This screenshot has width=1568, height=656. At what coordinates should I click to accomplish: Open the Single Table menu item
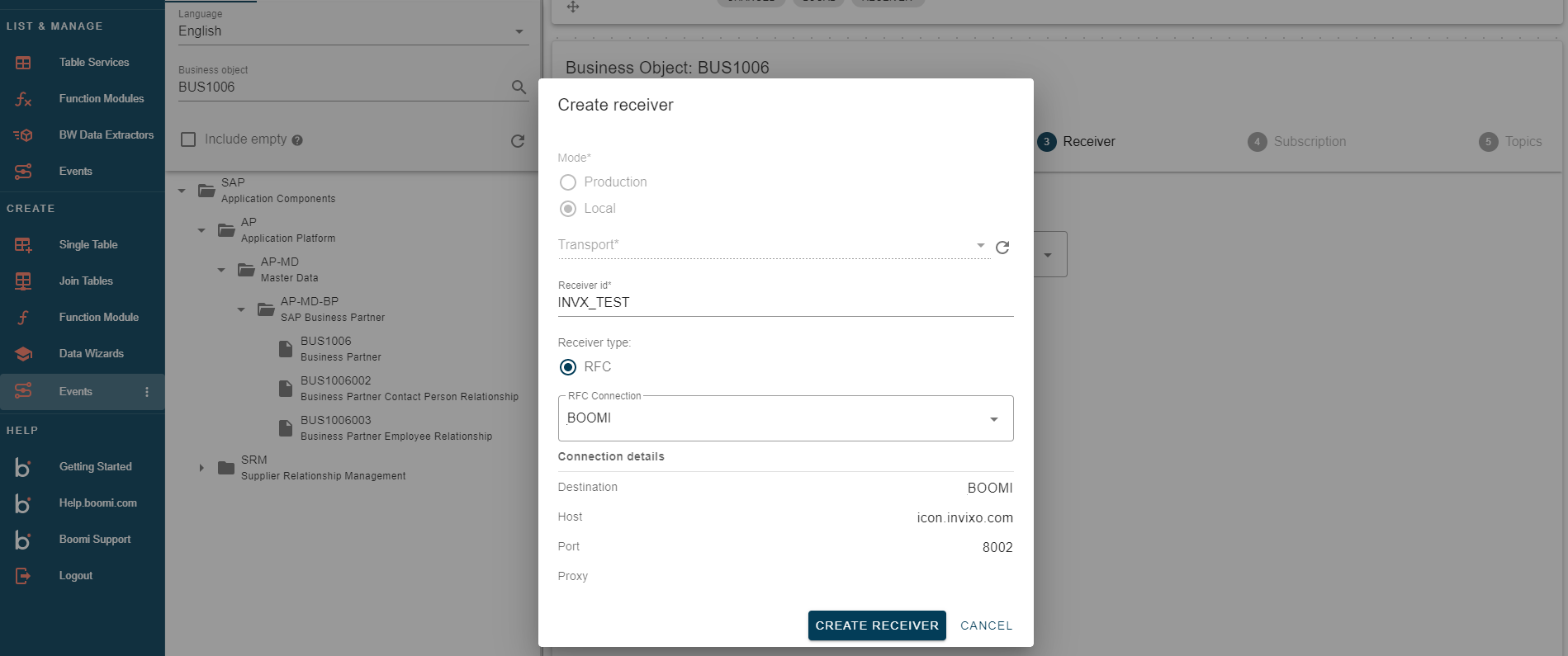click(88, 245)
